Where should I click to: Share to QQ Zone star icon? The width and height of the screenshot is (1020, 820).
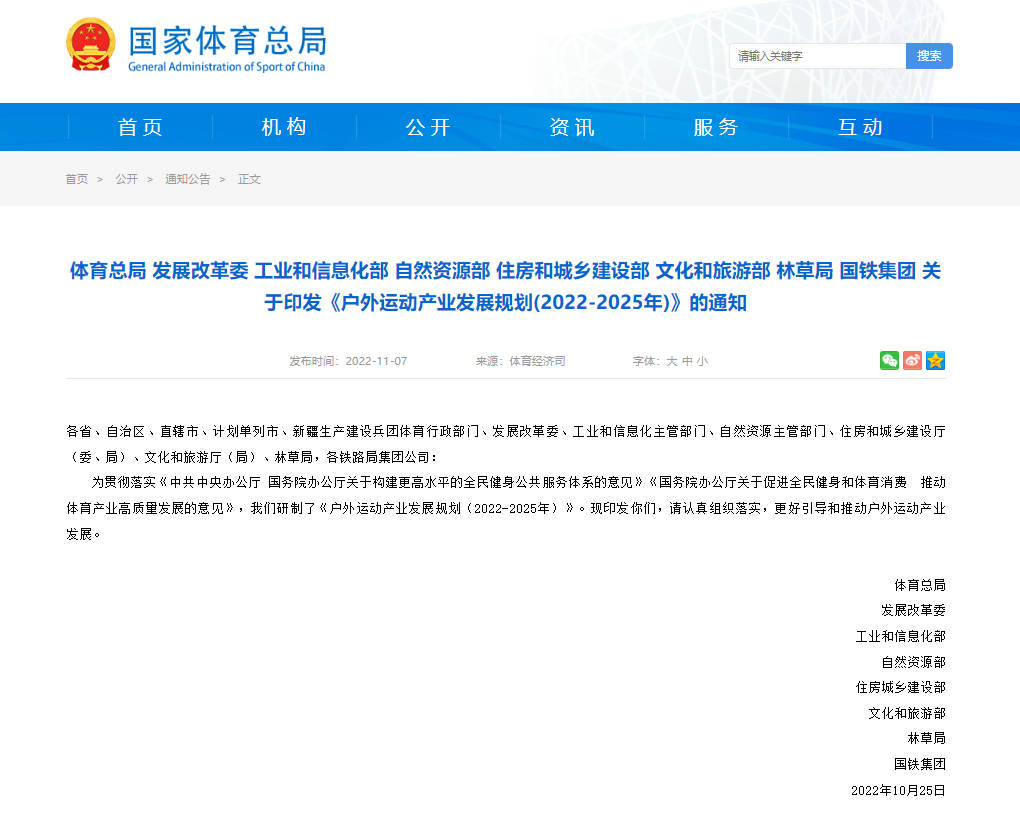[x=935, y=361]
